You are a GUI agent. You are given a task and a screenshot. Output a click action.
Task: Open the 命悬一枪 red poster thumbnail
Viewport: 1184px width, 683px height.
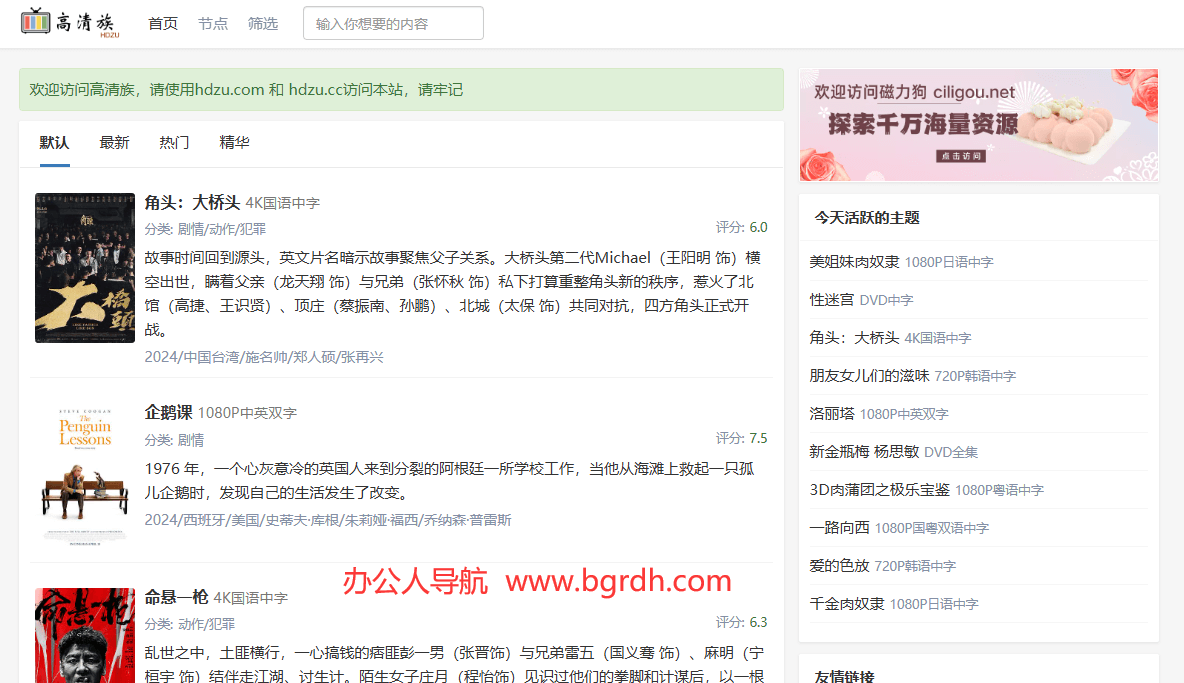tap(85, 635)
